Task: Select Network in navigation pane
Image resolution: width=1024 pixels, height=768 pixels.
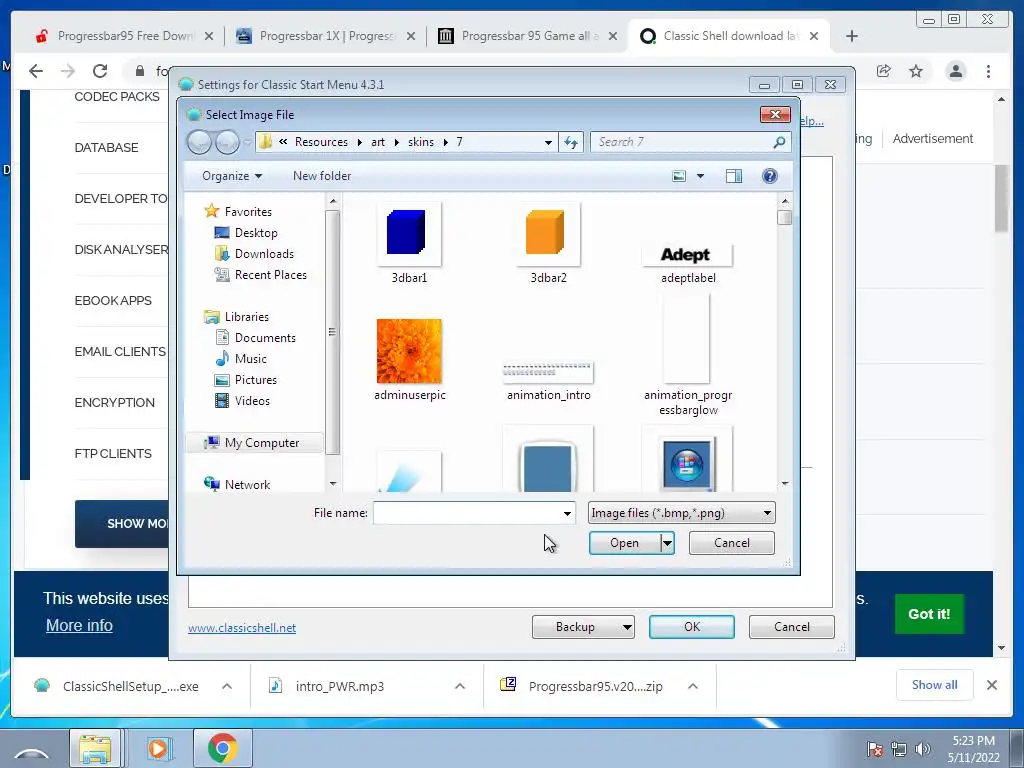Action: coord(247,485)
